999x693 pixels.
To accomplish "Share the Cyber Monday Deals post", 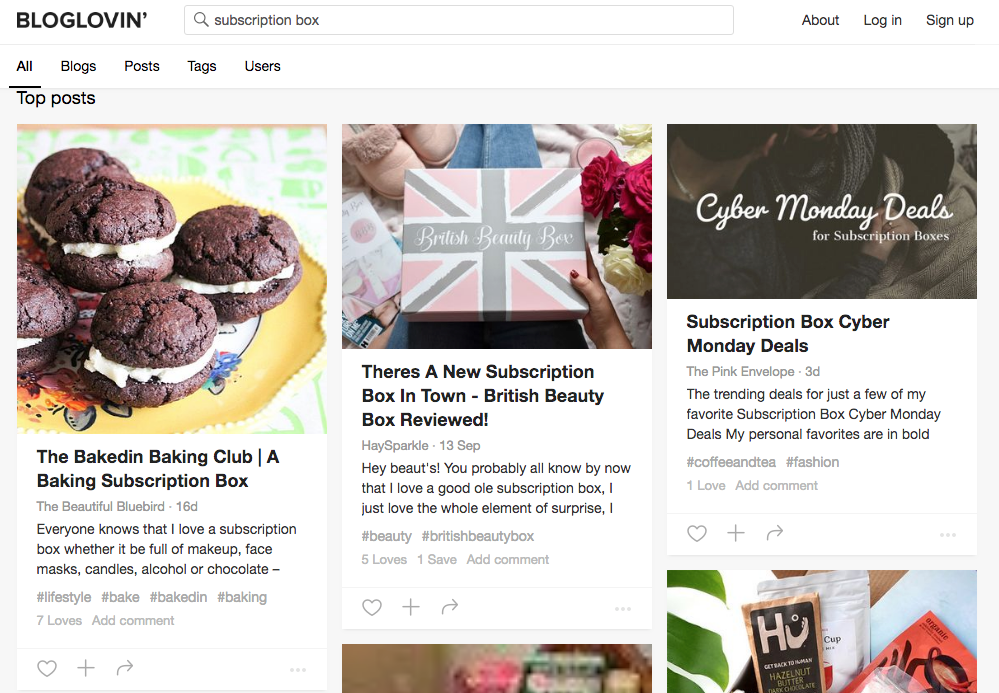I will tap(775, 532).
